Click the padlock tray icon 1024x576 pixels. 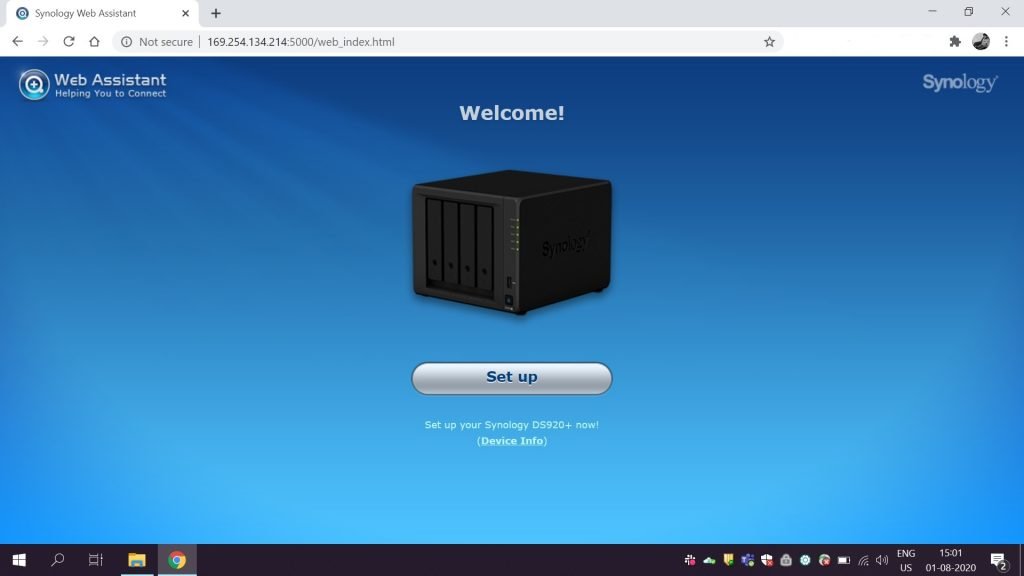tap(786, 560)
